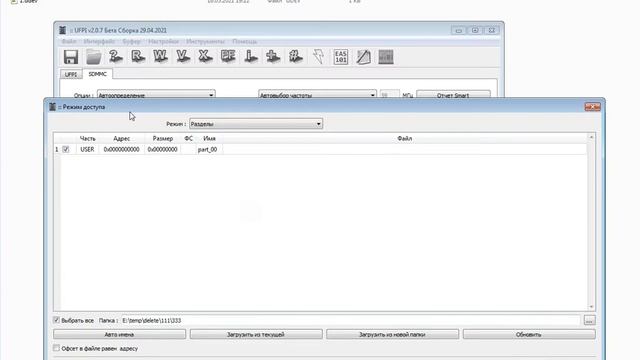Switch to the UFPI tab
Screen dimensions: 640x360
pos(71,74)
